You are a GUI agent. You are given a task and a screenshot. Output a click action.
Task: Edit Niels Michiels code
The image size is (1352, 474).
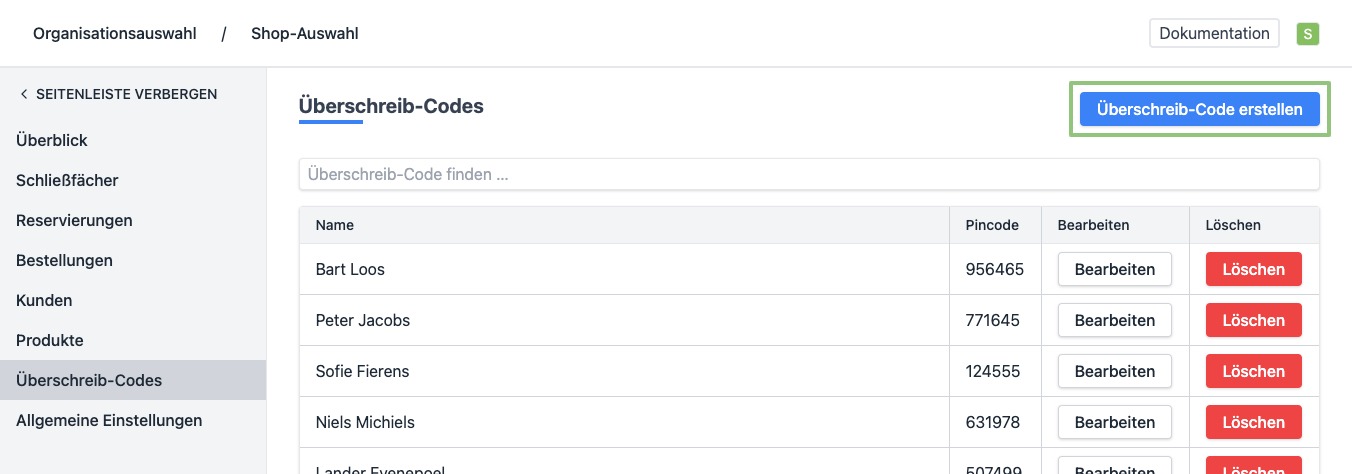pyautogui.click(x=1114, y=422)
